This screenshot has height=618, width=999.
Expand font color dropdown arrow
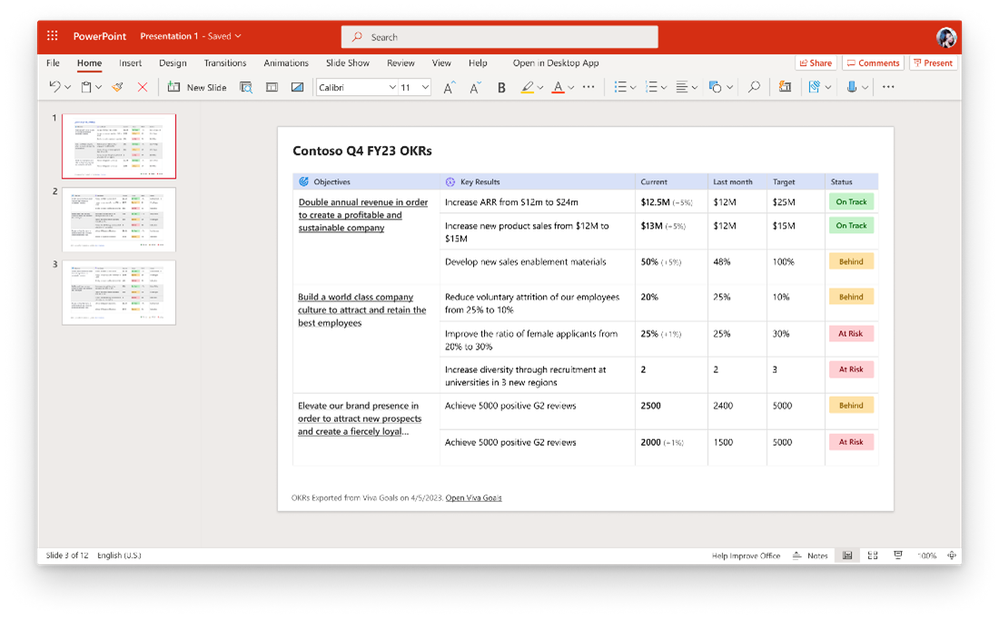pyautogui.click(x=571, y=88)
